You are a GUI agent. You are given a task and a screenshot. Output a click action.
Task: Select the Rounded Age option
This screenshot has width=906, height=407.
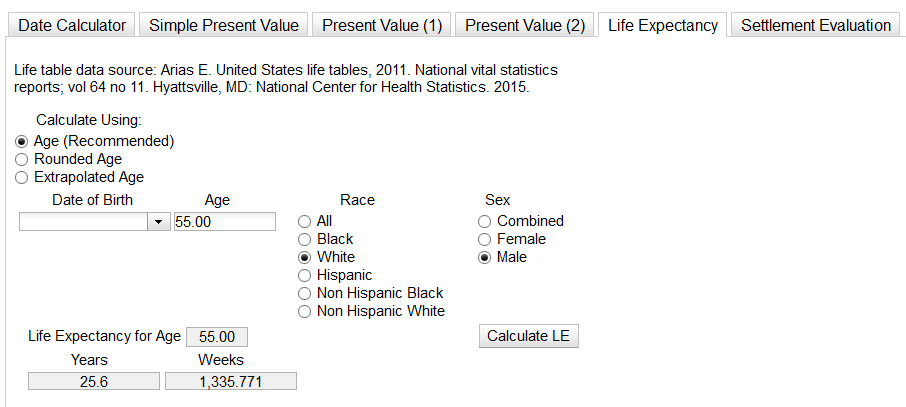point(22,159)
